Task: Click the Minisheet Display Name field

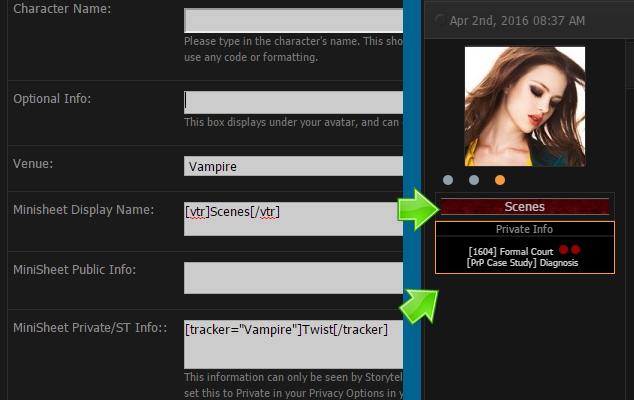Action: point(293,219)
